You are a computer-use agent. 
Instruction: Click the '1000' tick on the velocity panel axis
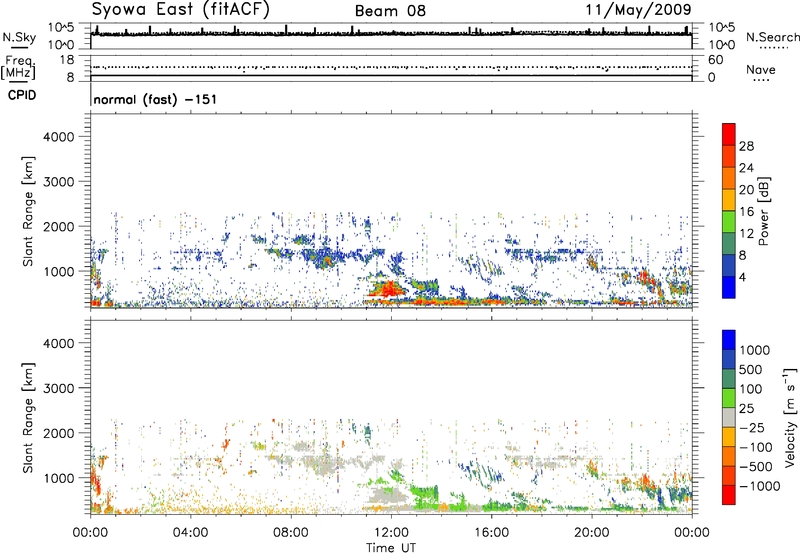click(x=58, y=478)
